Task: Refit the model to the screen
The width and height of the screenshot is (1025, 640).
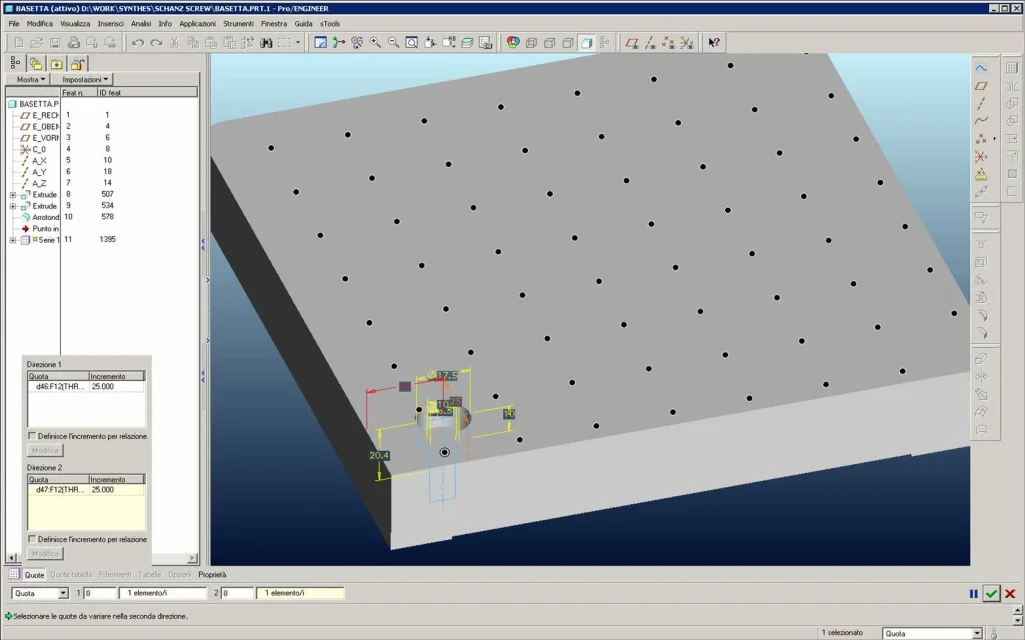Action: (x=412, y=43)
